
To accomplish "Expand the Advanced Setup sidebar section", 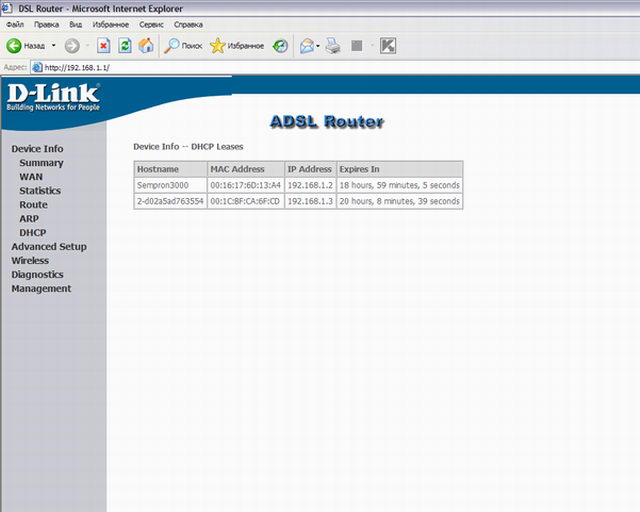I will pyautogui.click(x=48, y=247).
